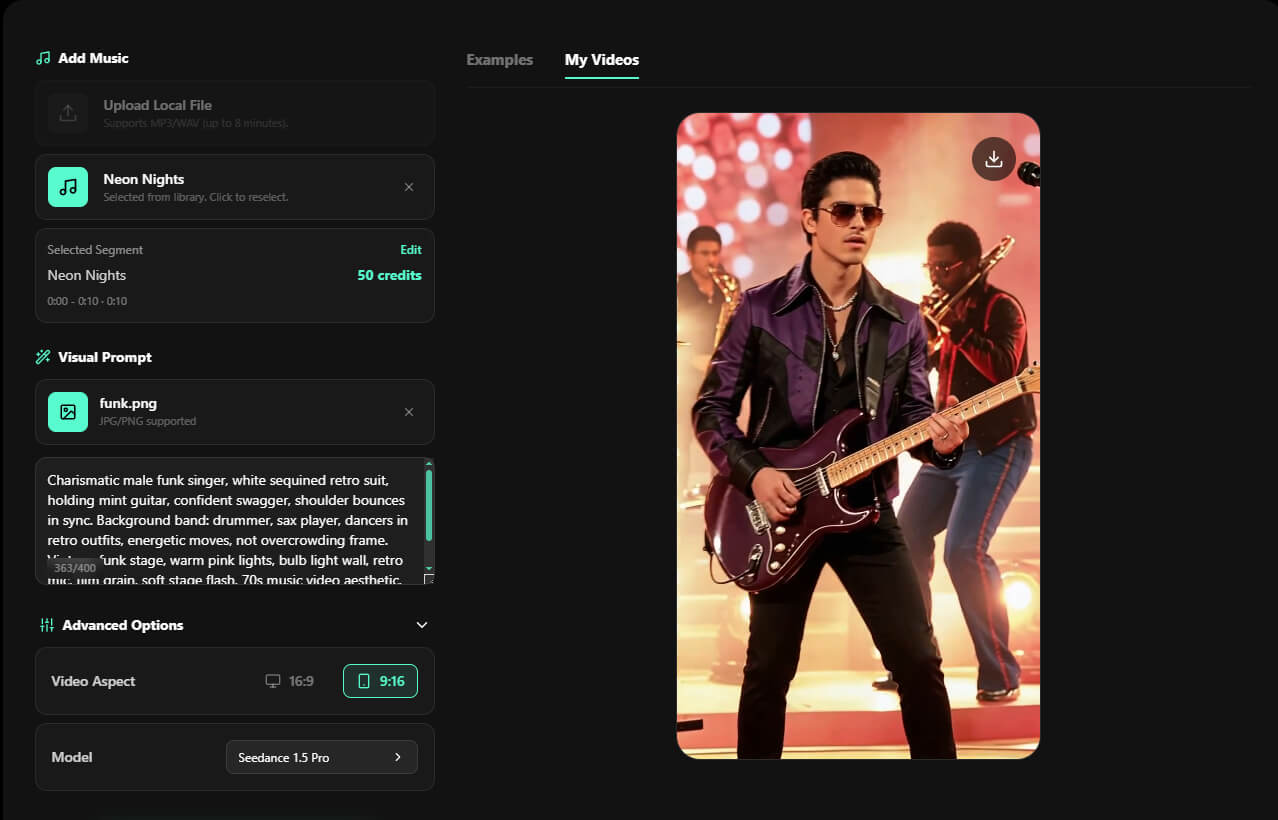Click the Advanced Options sliders icon
Screen dimensions: 1278x820
[47, 625]
